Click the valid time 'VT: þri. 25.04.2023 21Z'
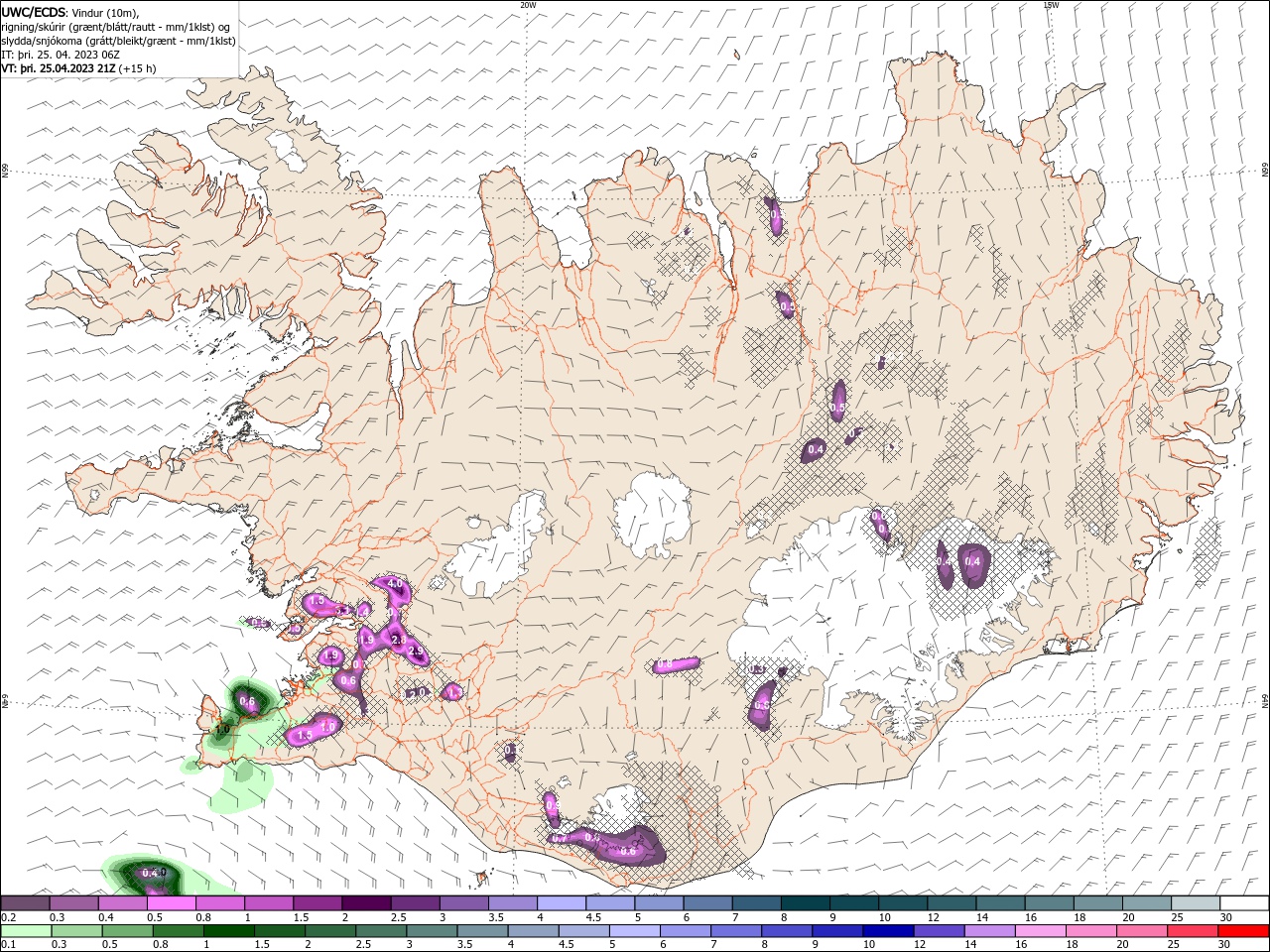 [x=58, y=69]
